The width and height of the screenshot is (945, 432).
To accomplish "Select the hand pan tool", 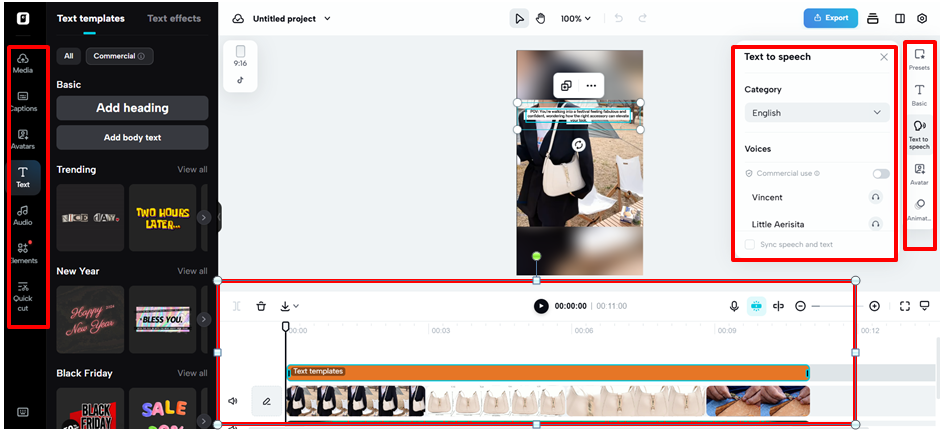I will [x=541, y=18].
